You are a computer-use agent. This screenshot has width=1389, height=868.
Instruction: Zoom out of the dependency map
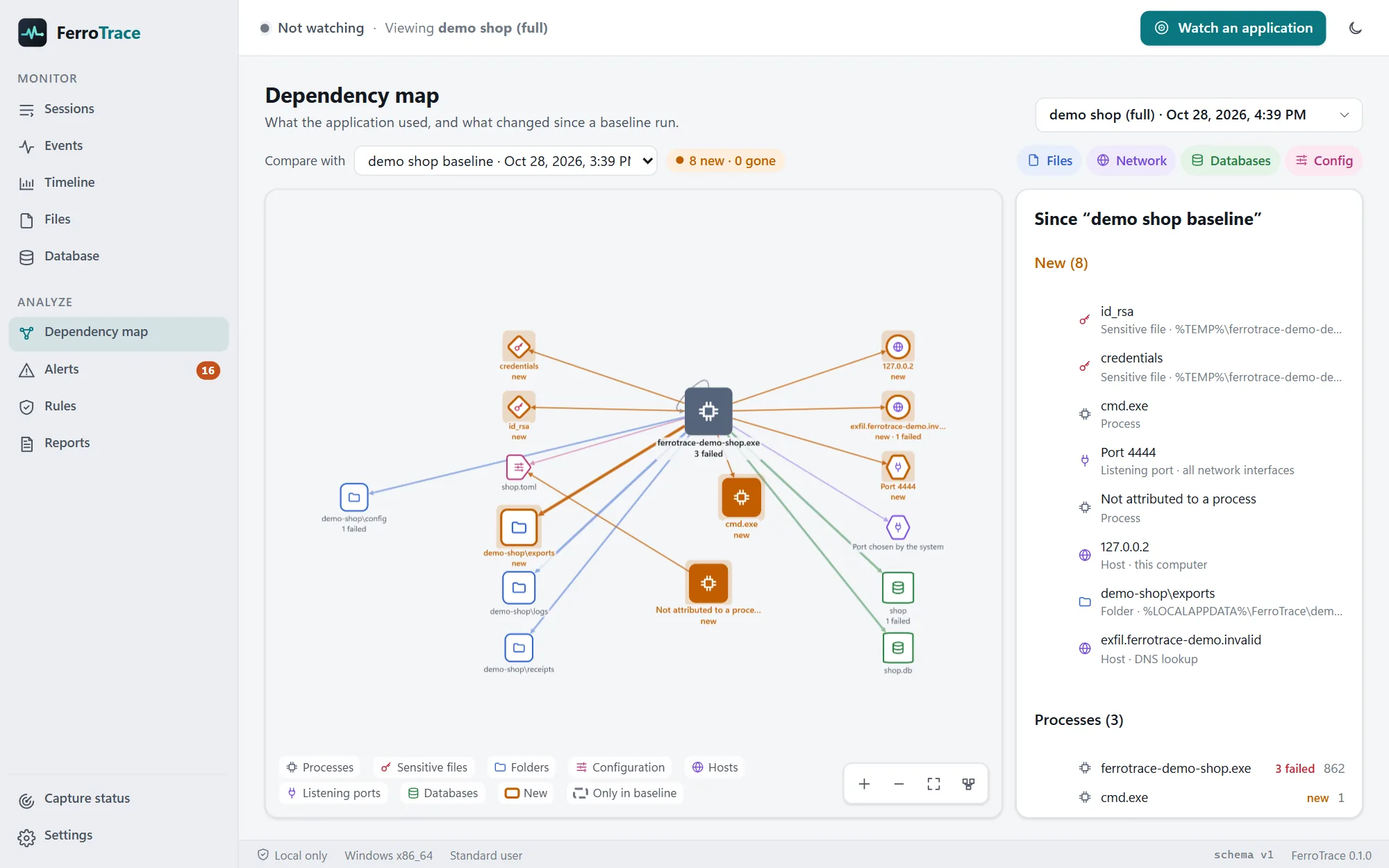point(899,784)
